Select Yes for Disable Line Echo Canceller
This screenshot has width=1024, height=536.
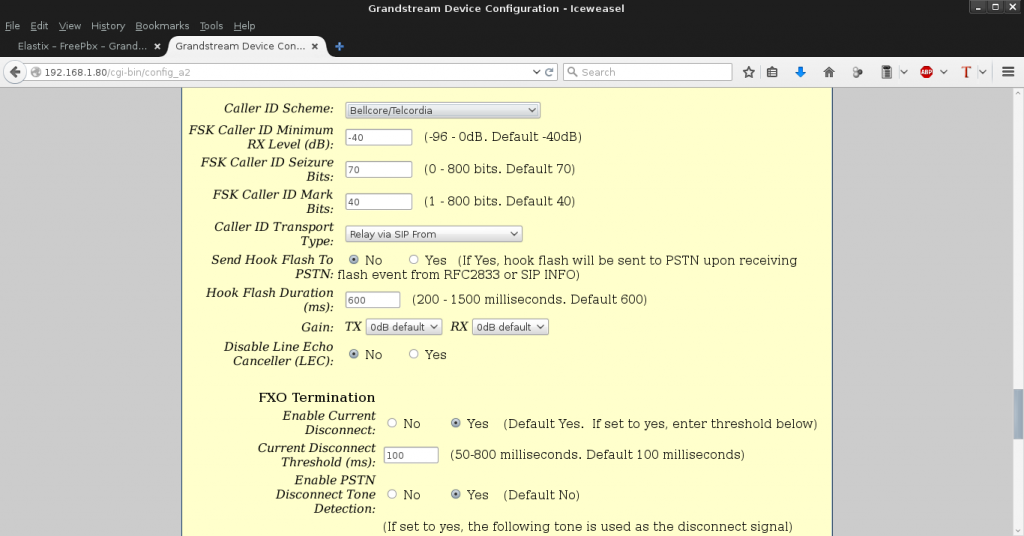414,354
